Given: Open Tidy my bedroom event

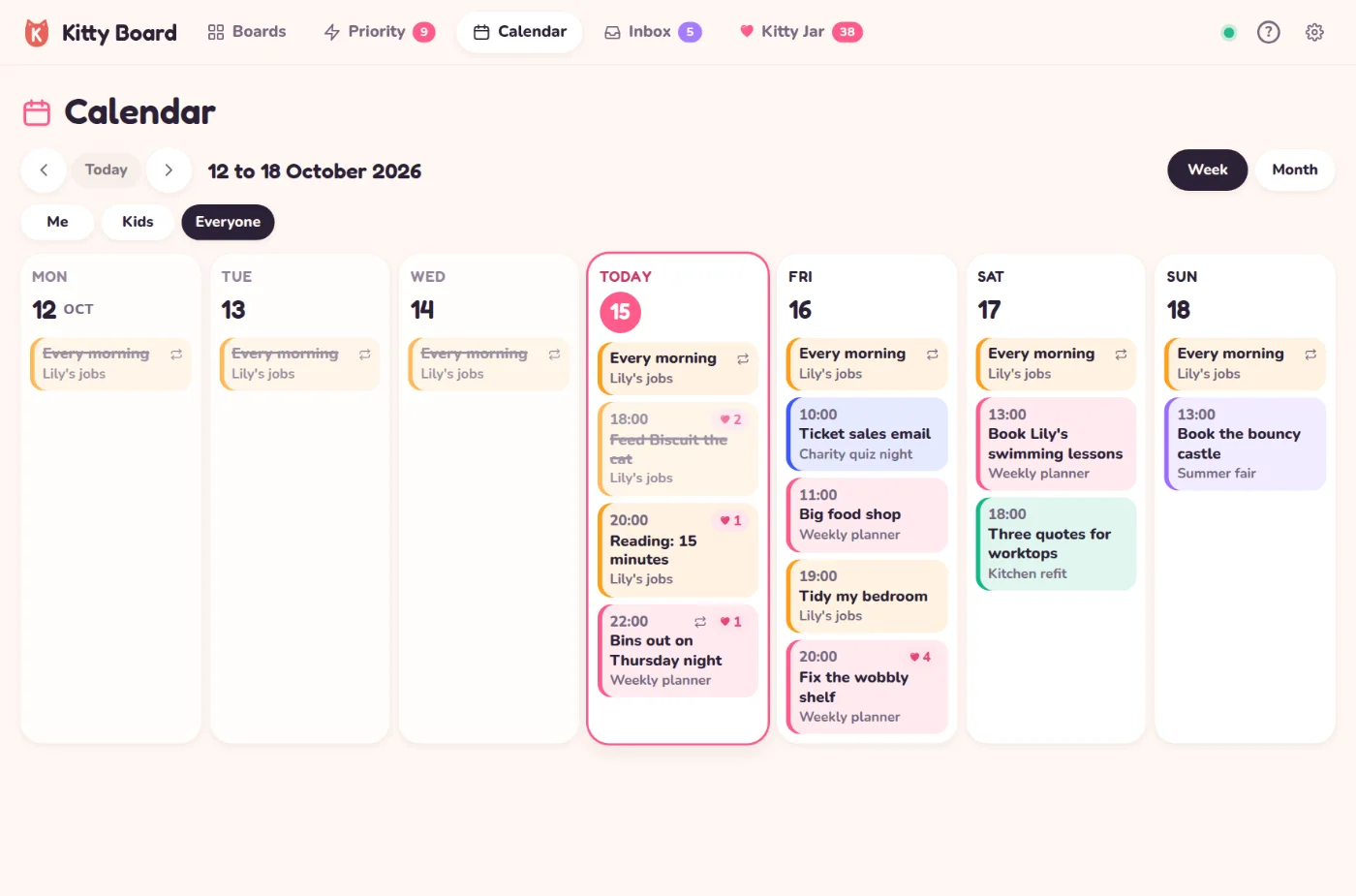Looking at the screenshot, I should [867, 596].
